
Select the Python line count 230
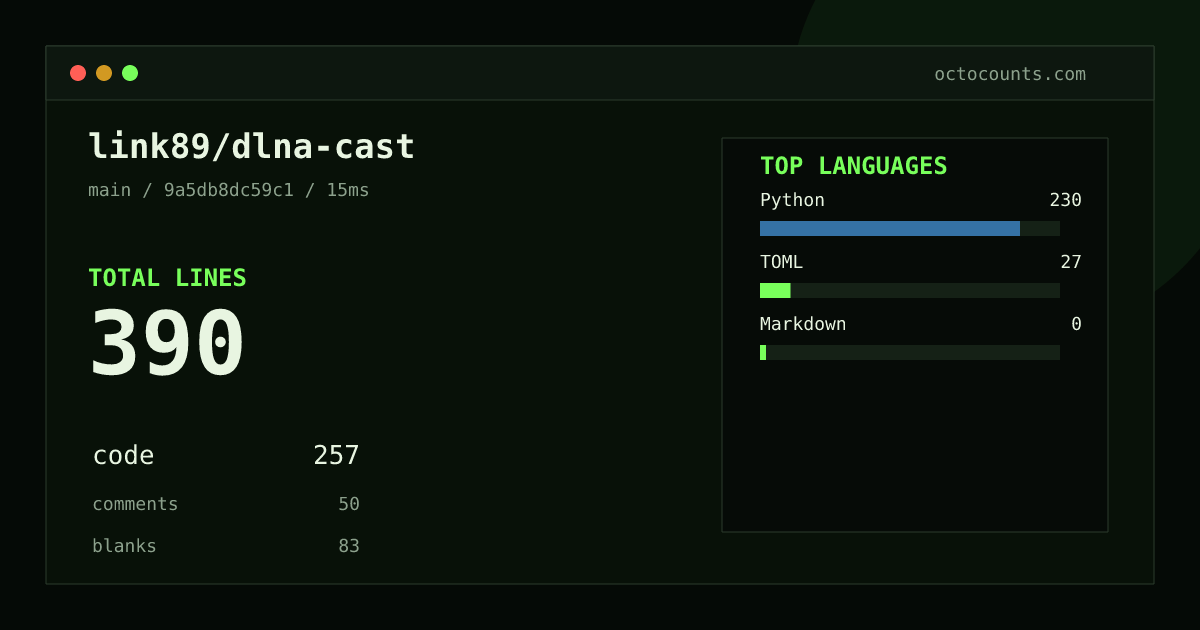[x=1065, y=200]
